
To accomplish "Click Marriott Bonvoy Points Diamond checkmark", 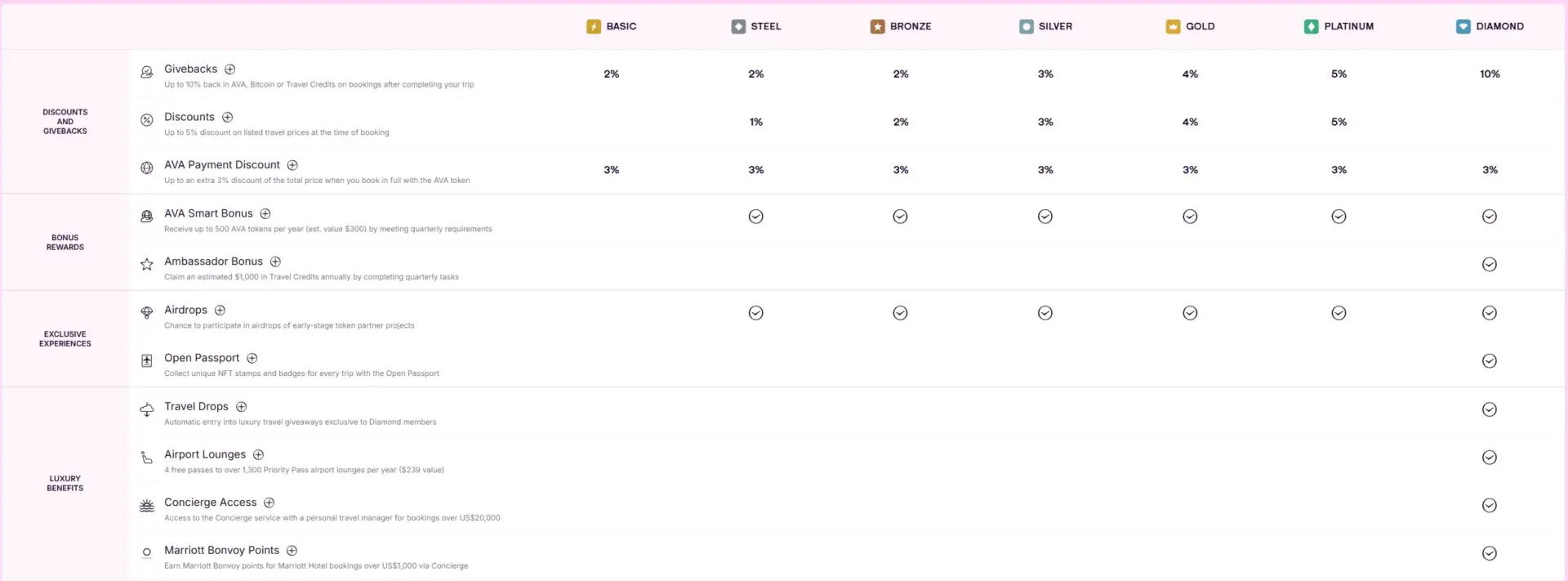I will [x=1490, y=553].
